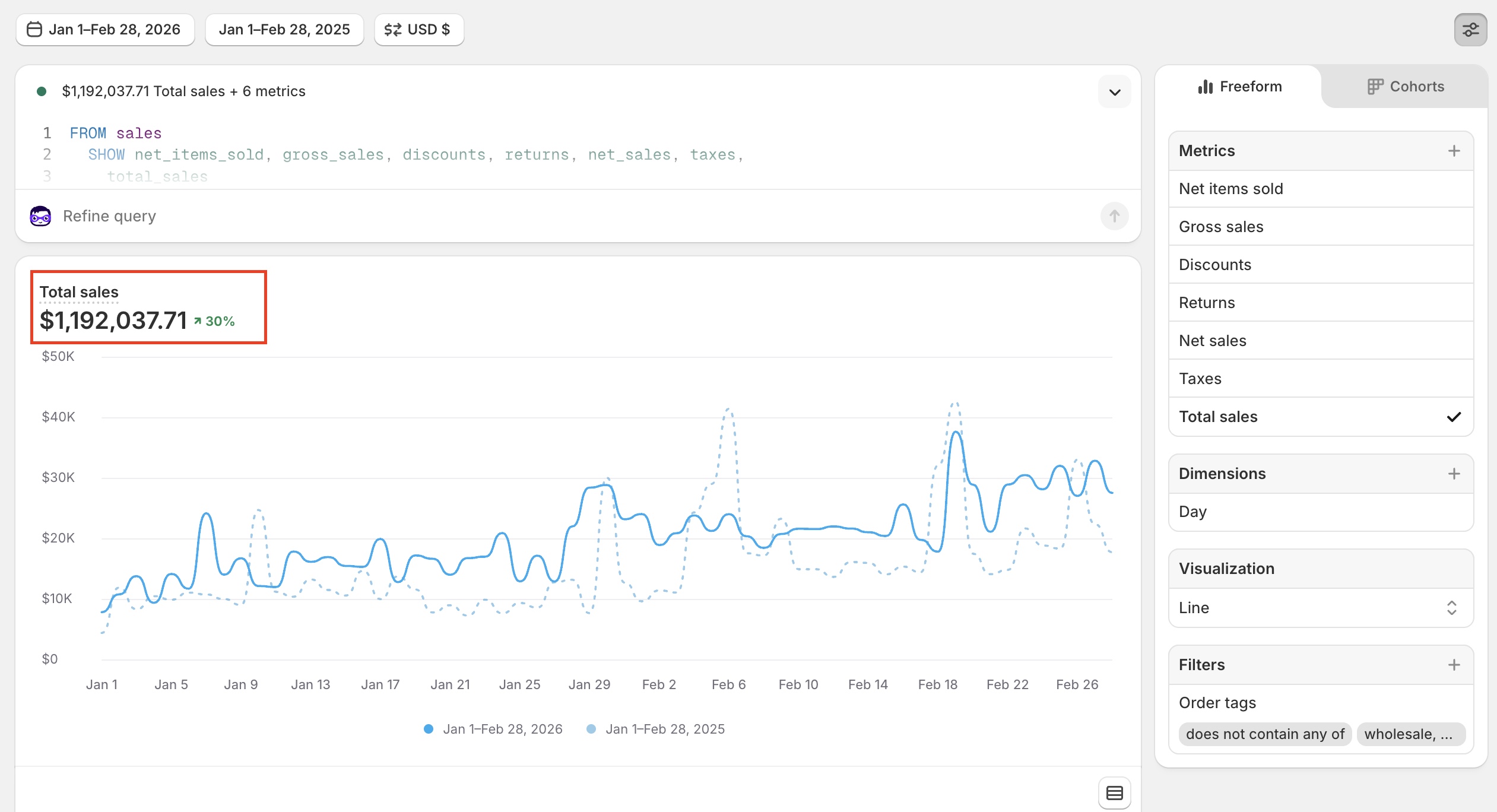This screenshot has width=1497, height=812.
Task: Select the Gross sales metric
Action: (1321, 227)
